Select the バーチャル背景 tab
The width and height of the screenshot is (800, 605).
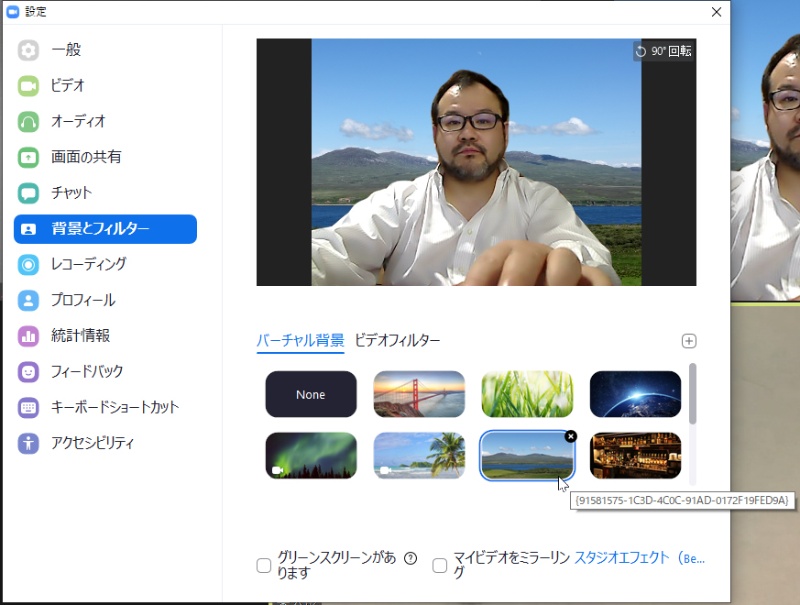point(300,341)
